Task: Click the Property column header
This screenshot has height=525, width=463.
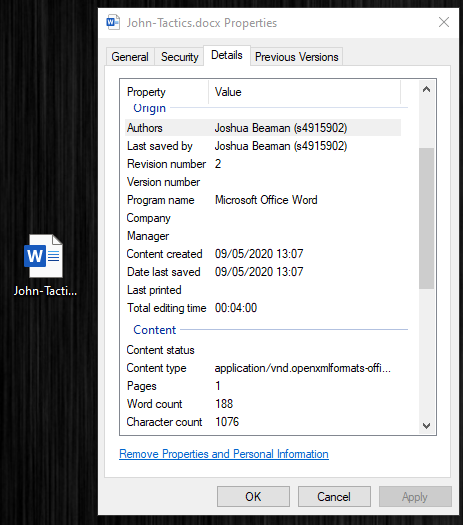Action: pyautogui.click(x=146, y=92)
